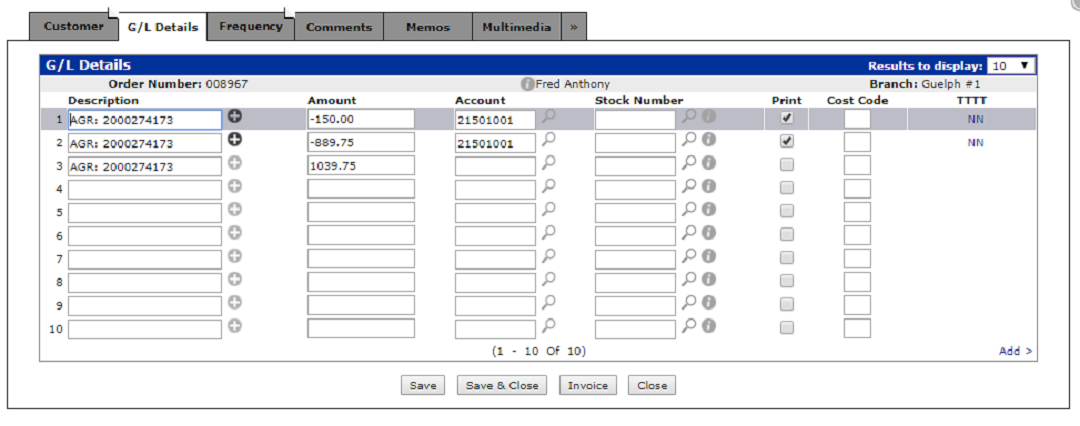
Task: Click stock info icon on row 8
Action: pos(709,279)
